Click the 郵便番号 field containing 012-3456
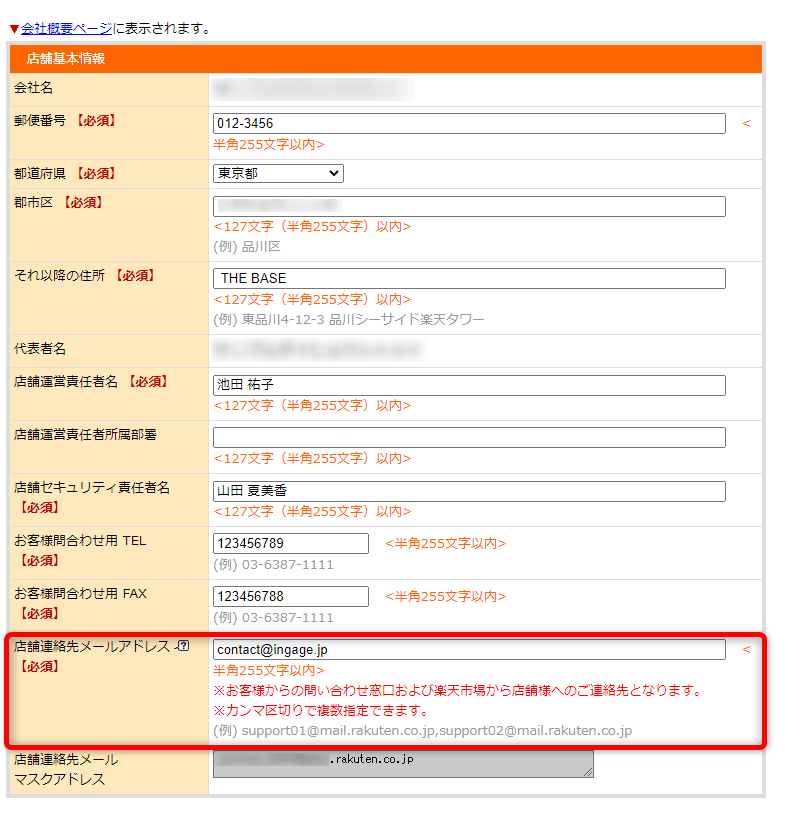Screen dimensions: 797x816 (468, 123)
